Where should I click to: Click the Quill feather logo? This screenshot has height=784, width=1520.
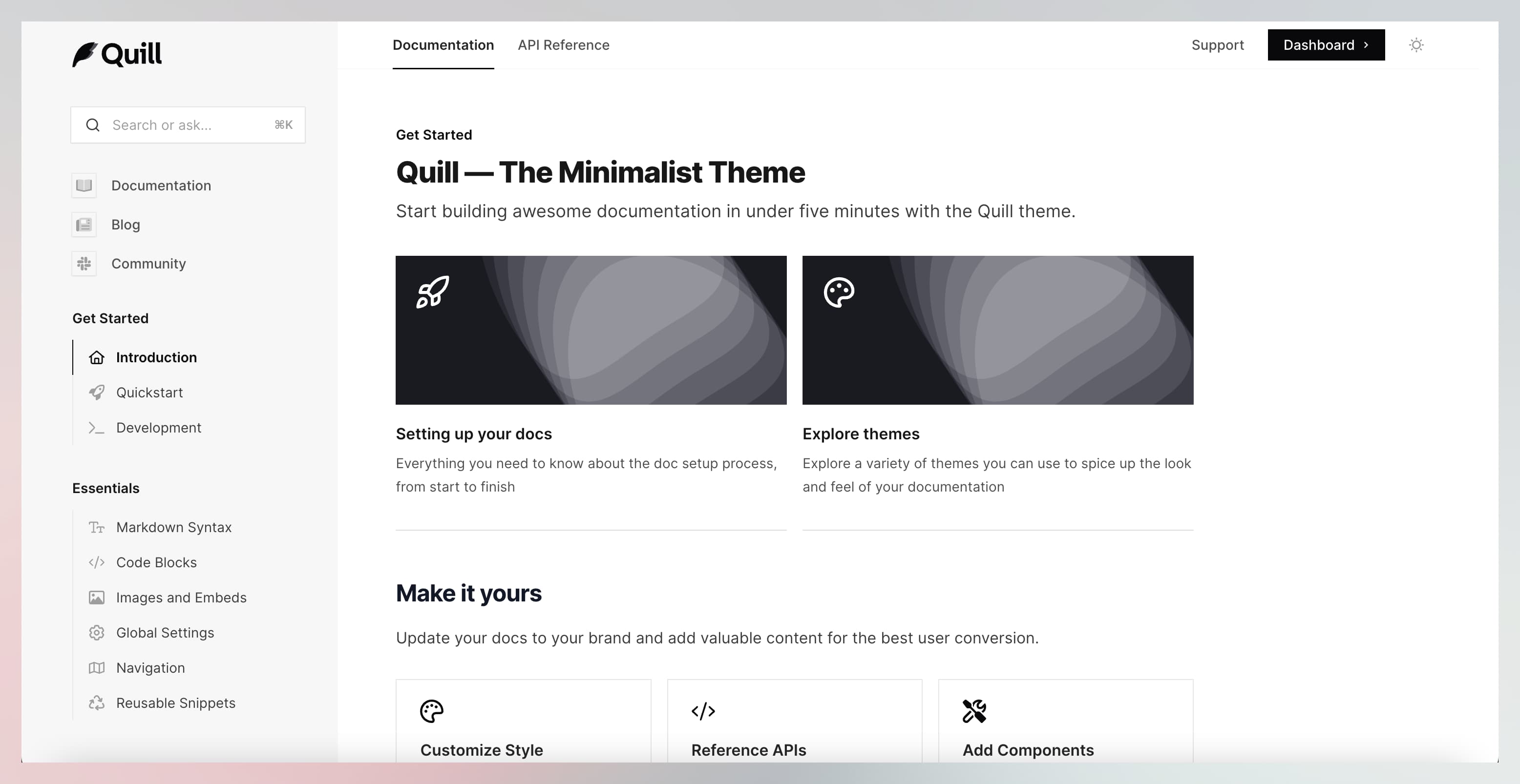click(85, 54)
